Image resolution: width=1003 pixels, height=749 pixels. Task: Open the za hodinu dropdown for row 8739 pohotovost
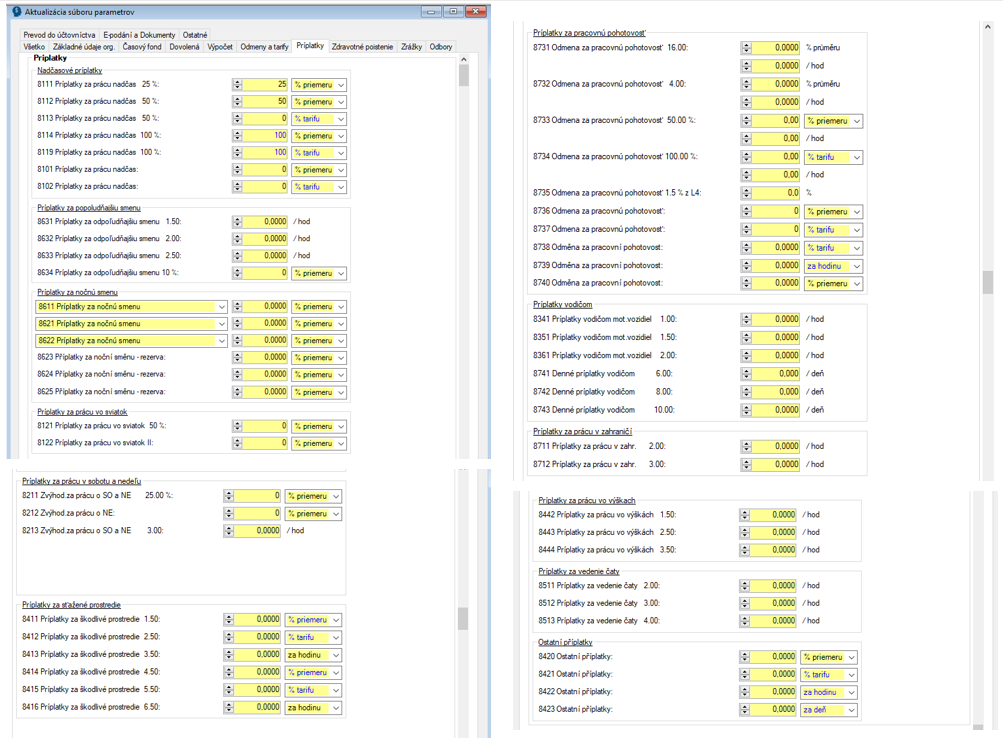click(x=857, y=265)
